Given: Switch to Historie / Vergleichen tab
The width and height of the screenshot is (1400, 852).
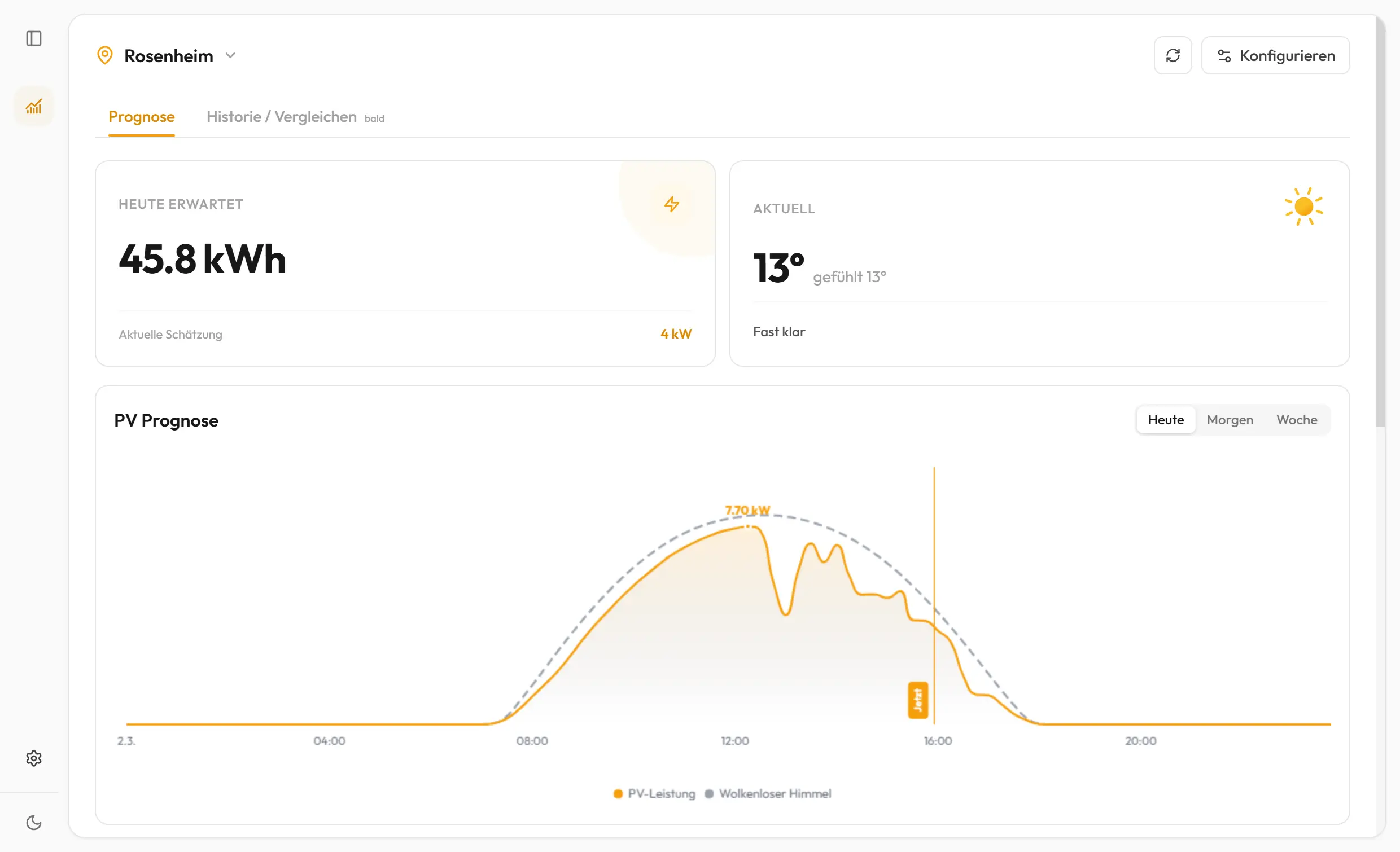Looking at the screenshot, I should pos(282,117).
